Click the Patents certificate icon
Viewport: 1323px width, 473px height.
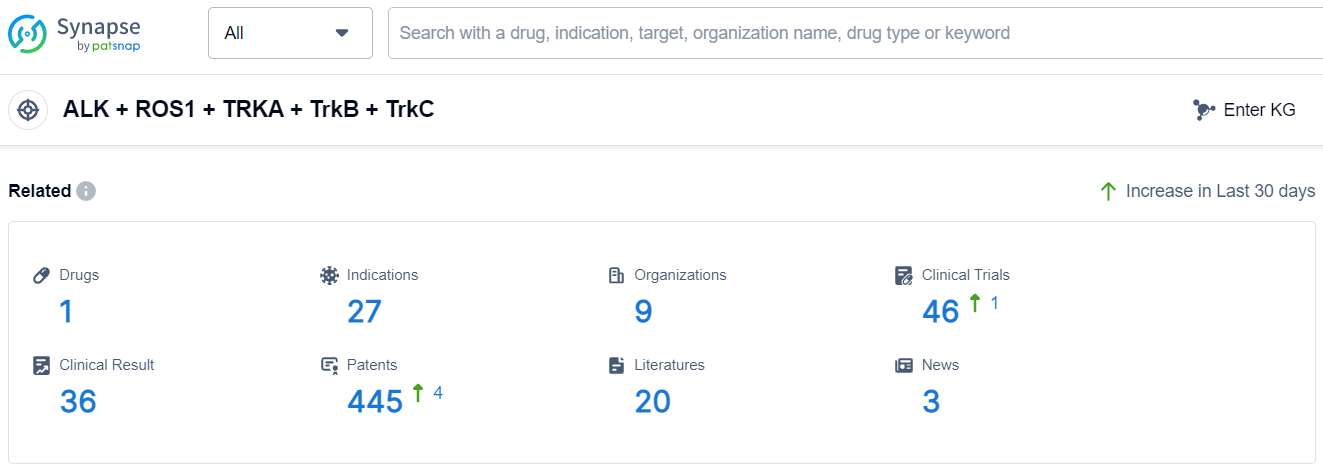click(329, 366)
